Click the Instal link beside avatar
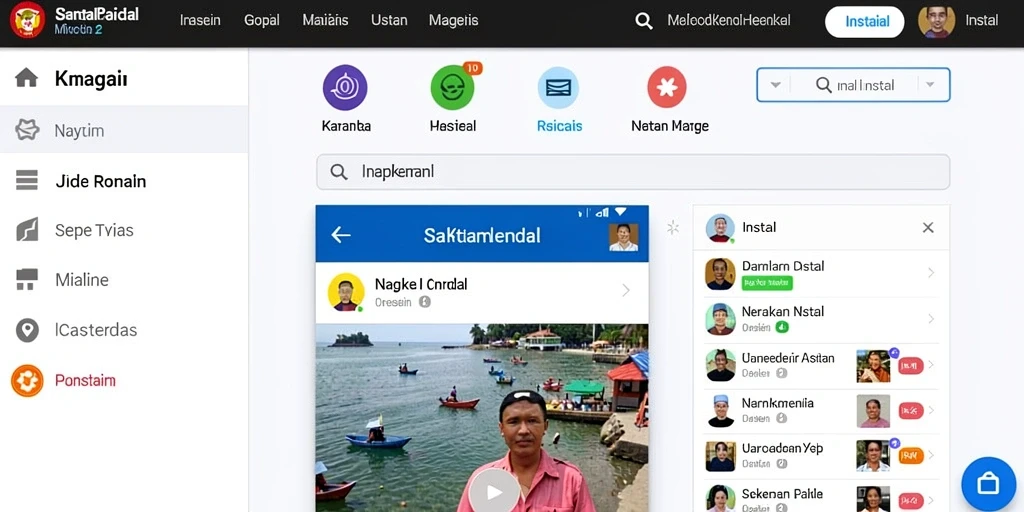 pyautogui.click(x=982, y=20)
